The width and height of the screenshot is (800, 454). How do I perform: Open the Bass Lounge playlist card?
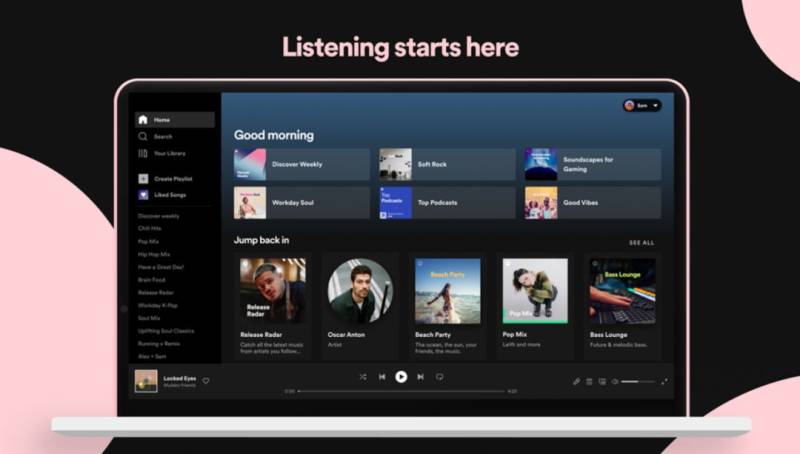point(622,306)
